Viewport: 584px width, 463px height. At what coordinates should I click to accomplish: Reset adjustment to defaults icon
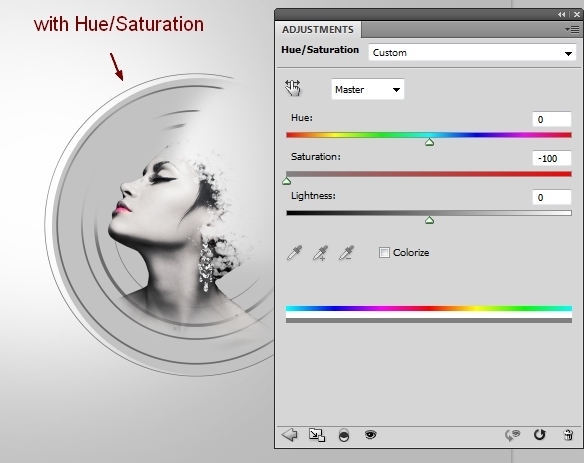[539, 435]
